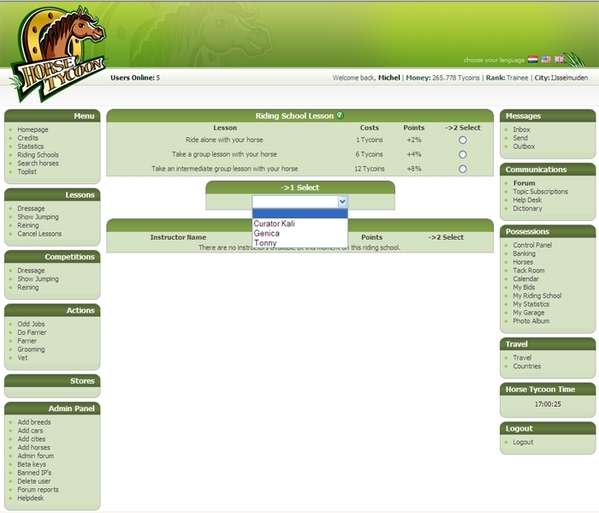The height and width of the screenshot is (513, 599).
Task: Switch language with the Dutch flag
Action: 533,59
